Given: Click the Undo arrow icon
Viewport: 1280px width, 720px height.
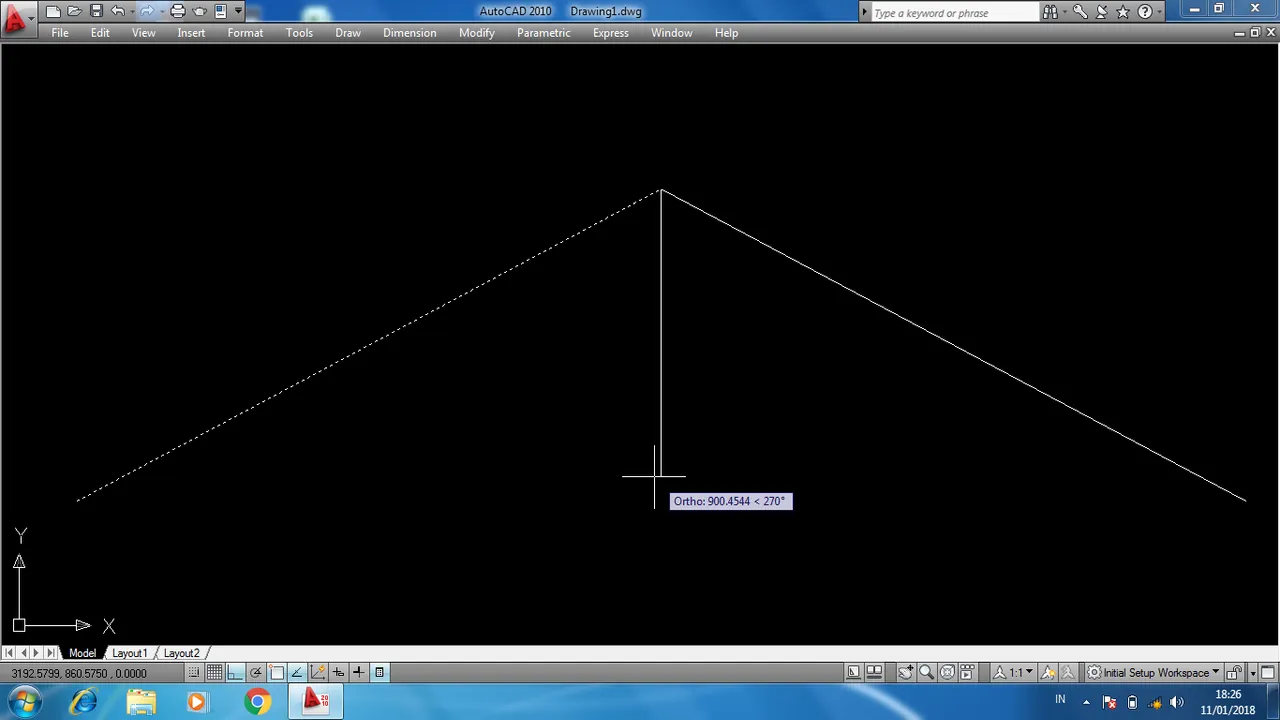Looking at the screenshot, I should 117,11.
